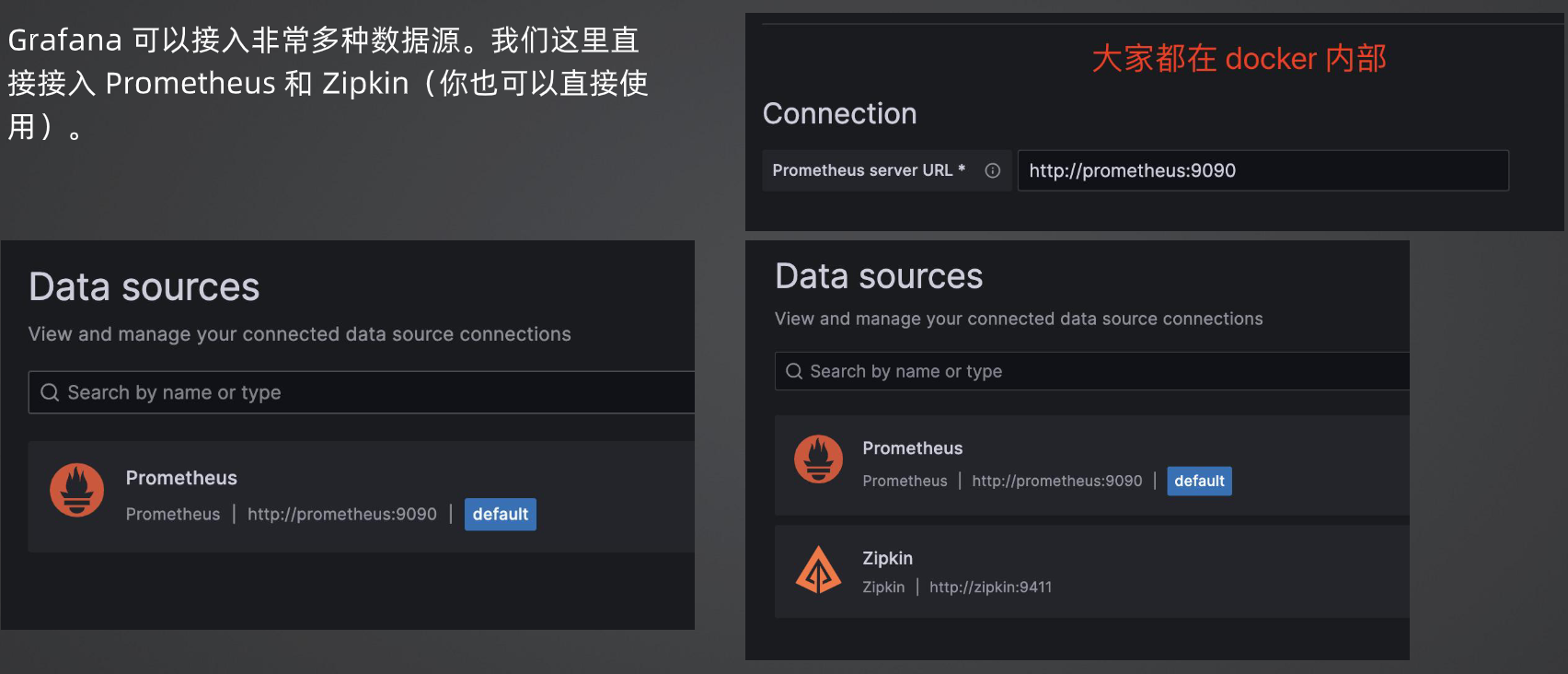Click the magnifier icon in the right panel search box
Viewport: 1568px width, 674px height.
(x=794, y=371)
